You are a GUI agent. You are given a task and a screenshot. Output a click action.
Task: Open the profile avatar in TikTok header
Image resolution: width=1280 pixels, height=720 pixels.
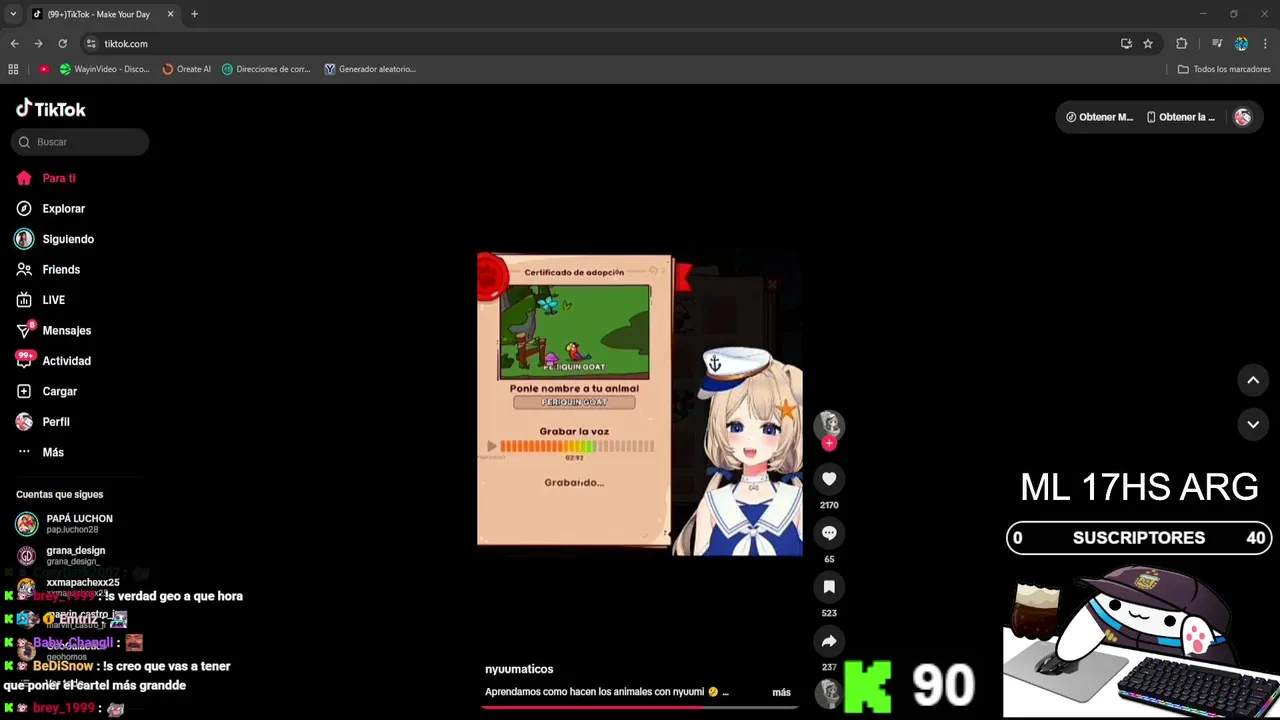[1243, 117]
